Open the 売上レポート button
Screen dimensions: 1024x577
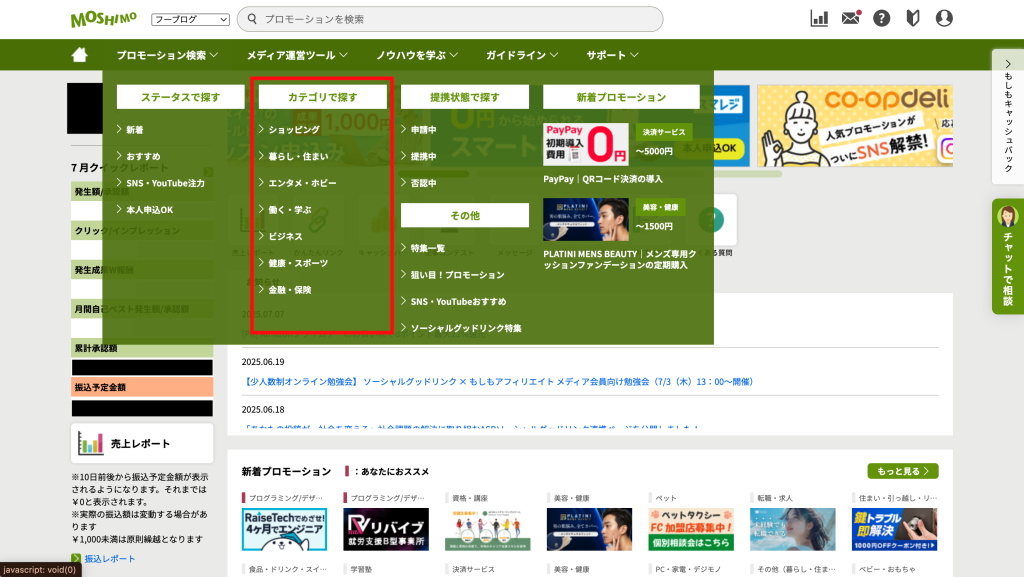pos(142,444)
